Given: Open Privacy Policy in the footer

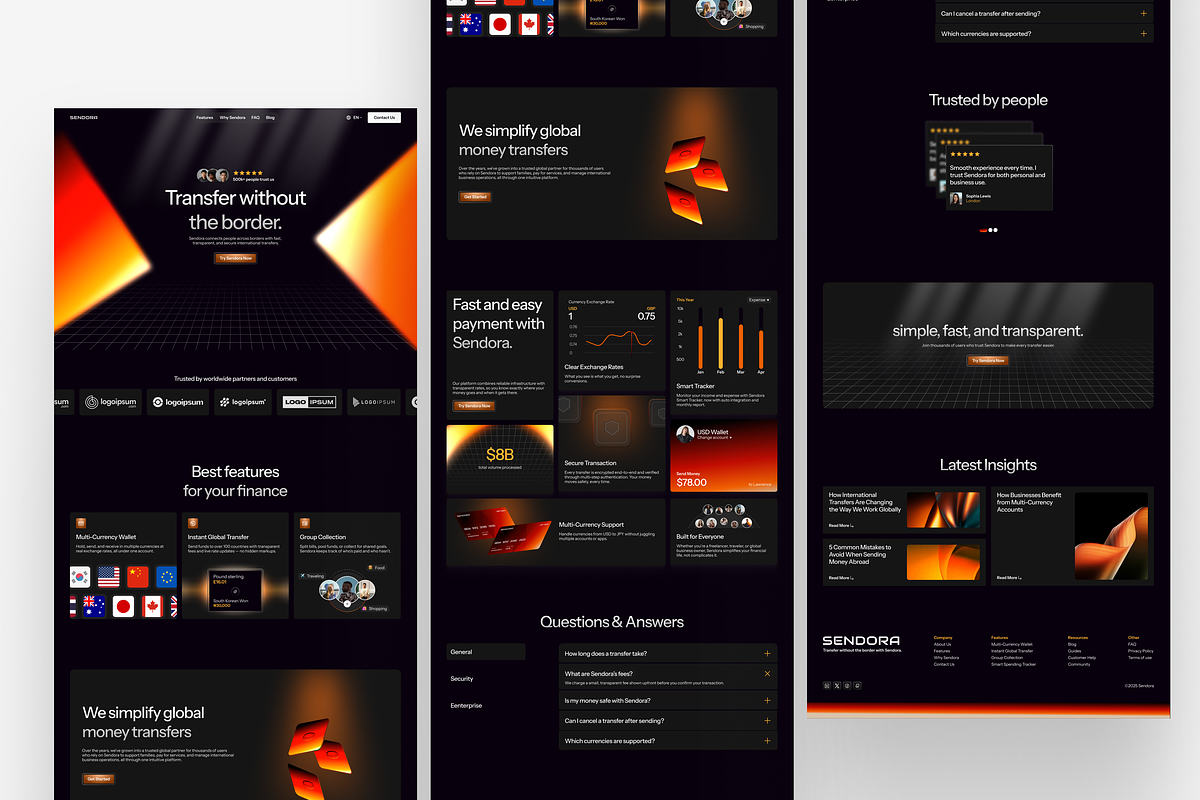Looking at the screenshot, I should [x=1141, y=651].
